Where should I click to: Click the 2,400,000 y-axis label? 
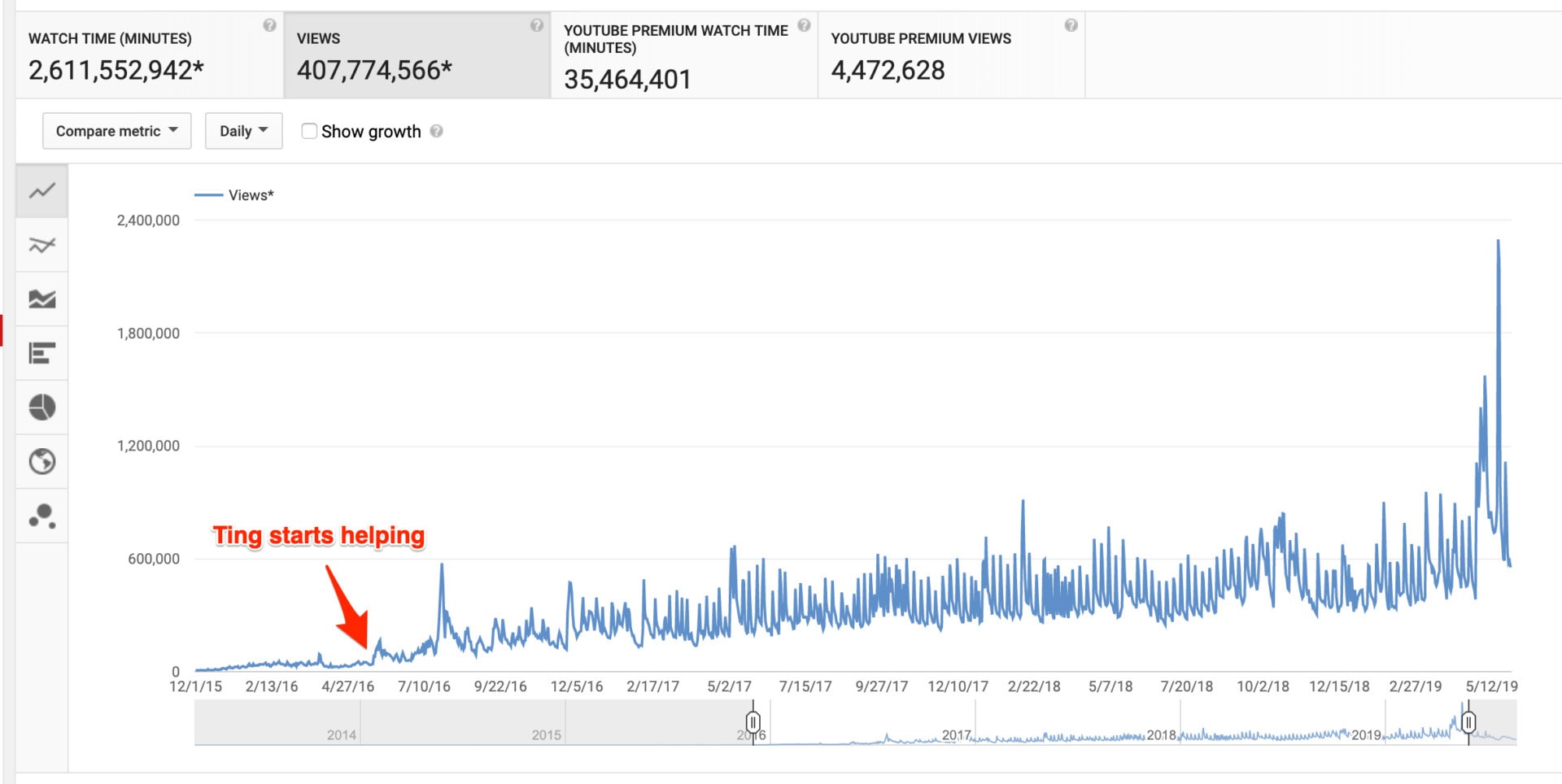pos(148,220)
